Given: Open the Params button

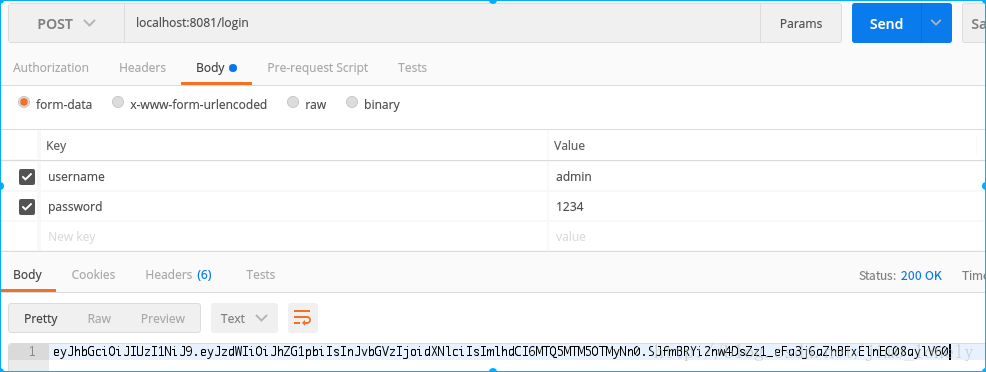Looking at the screenshot, I should (801, 23).
